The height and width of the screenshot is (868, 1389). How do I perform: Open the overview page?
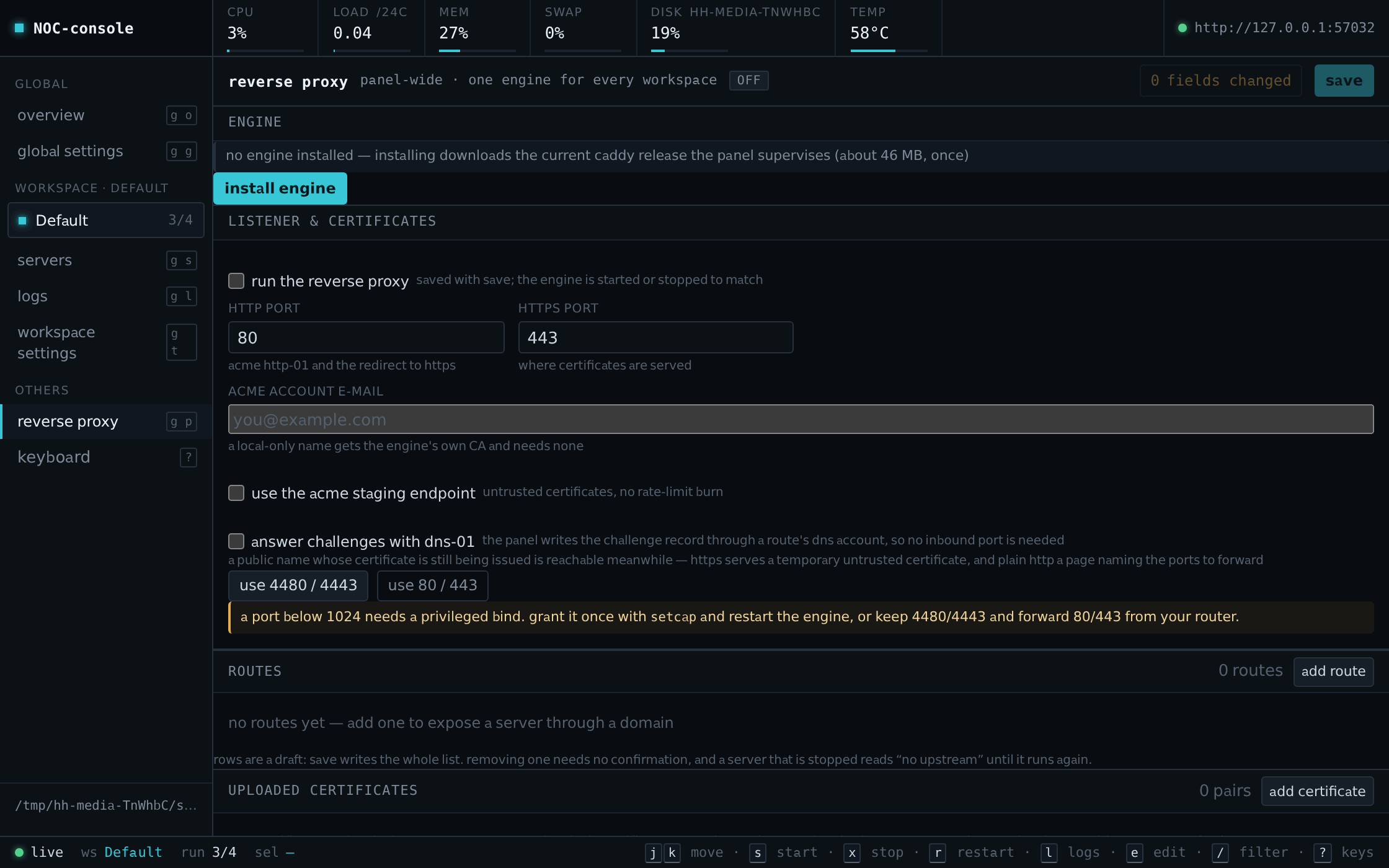tap(106, 115)
